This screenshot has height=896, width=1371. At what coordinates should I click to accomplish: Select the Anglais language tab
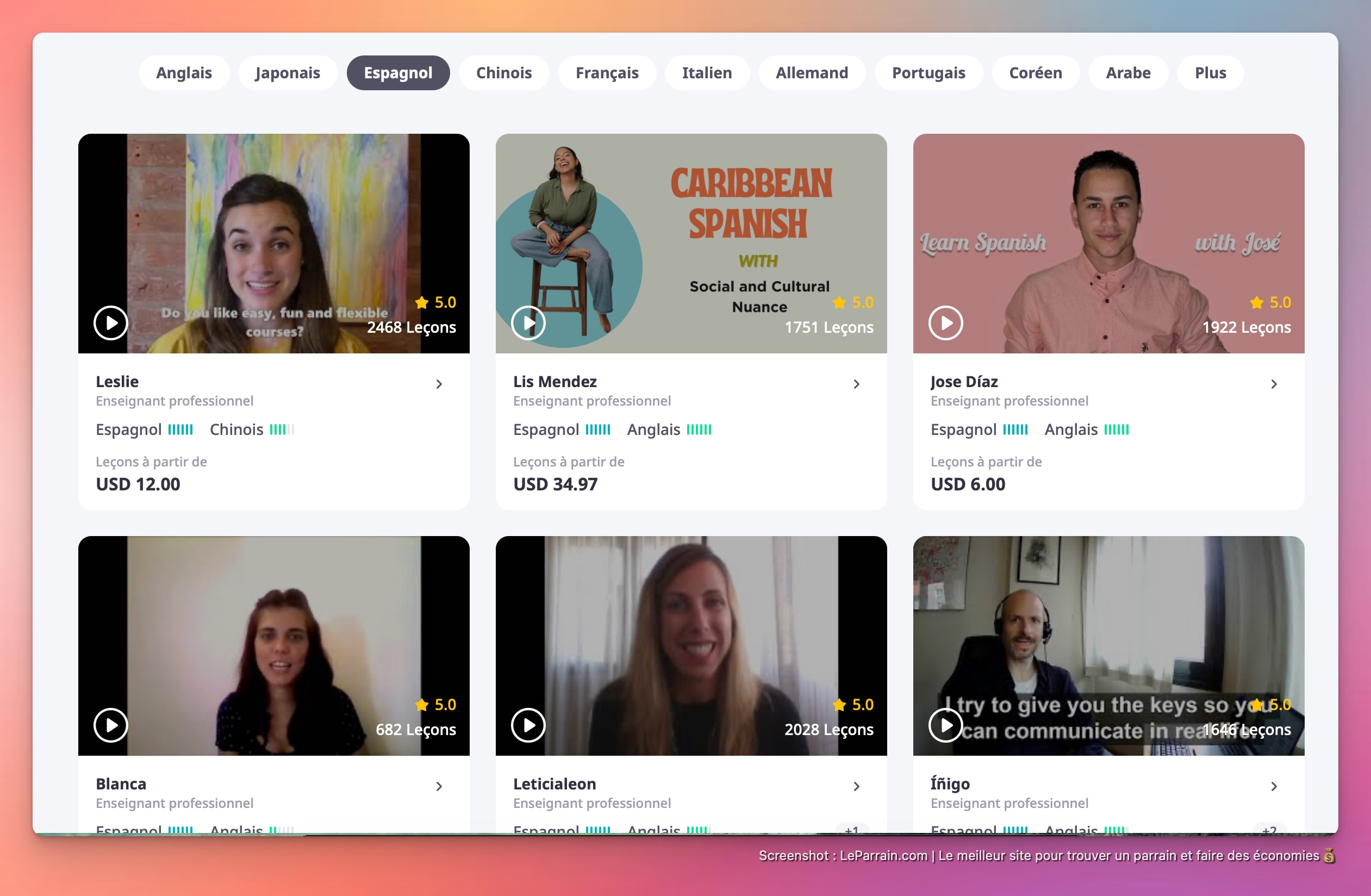click(184, 73)
